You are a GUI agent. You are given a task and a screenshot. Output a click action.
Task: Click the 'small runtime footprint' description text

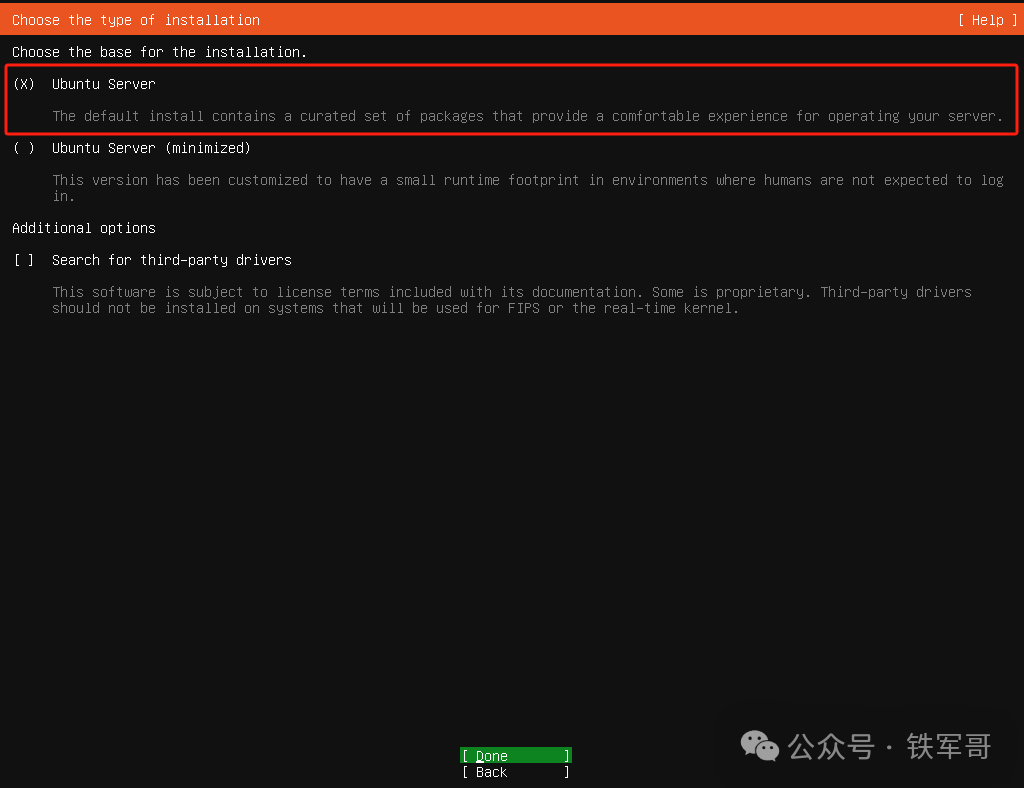coord(528,188)
